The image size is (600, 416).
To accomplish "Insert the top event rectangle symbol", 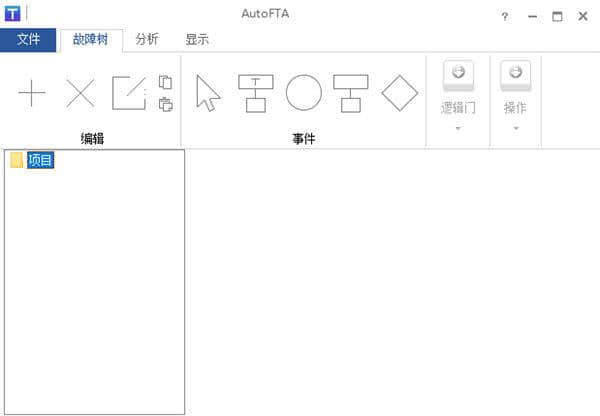I will pos(256,93).
